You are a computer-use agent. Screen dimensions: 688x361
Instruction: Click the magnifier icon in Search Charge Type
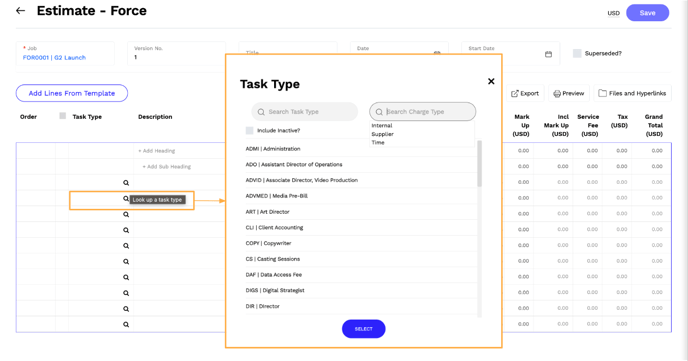click(379, 112)
